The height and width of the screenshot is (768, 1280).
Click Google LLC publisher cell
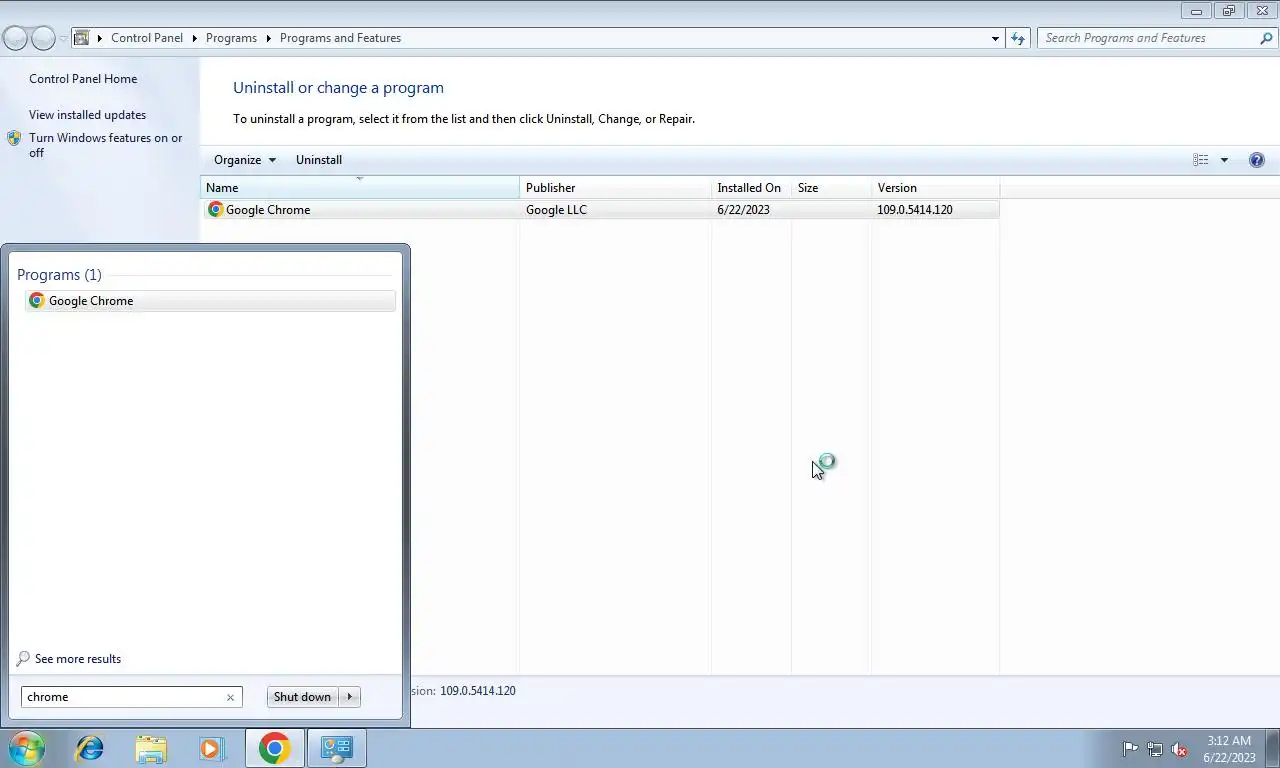click(556, 210)
